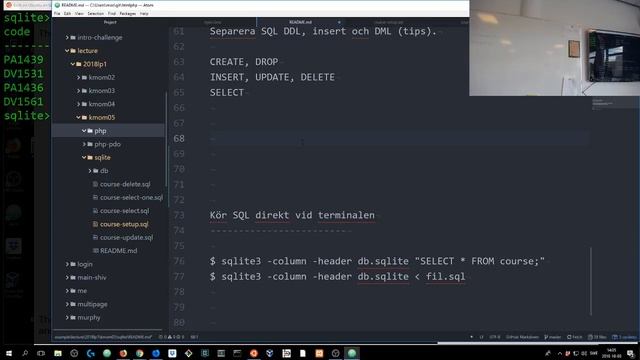640x360 pixels.
Task: Open Firefox from the taskbar
Action: click(123, 353)
